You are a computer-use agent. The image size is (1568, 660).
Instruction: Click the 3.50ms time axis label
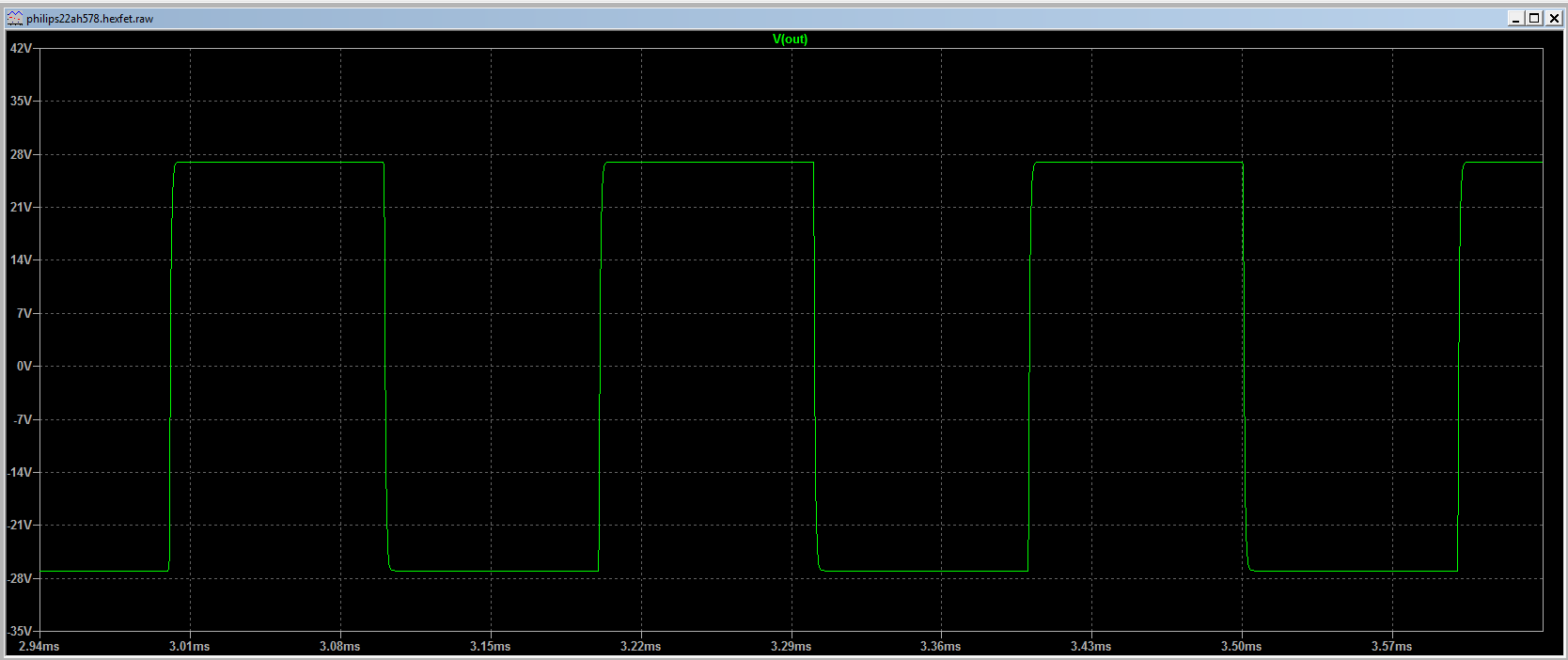[x=1242, y=647]
